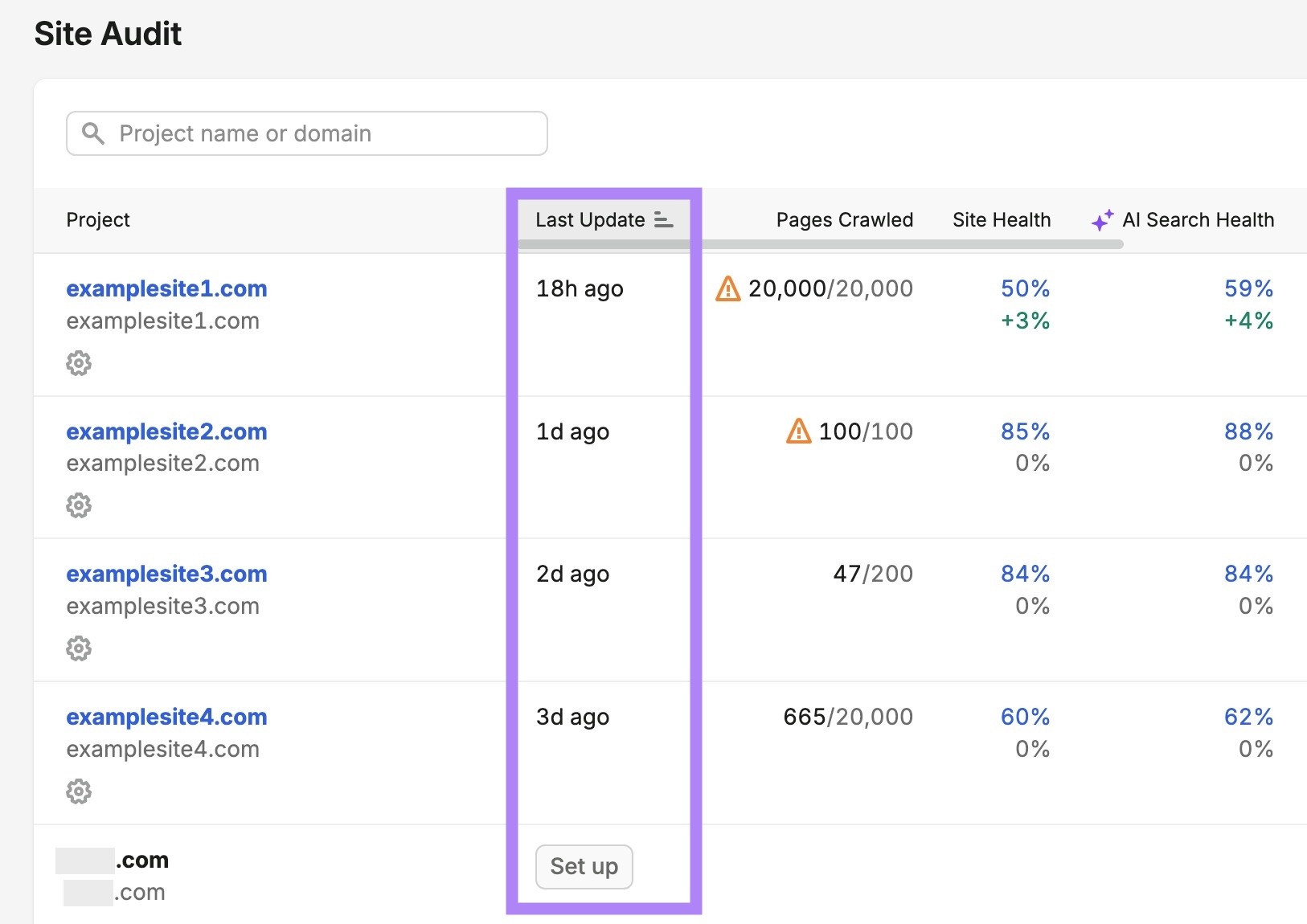Click the 47/200 pages crawled value
The height and width of the screenshot is (924, 1307).
tap(873, 574)
